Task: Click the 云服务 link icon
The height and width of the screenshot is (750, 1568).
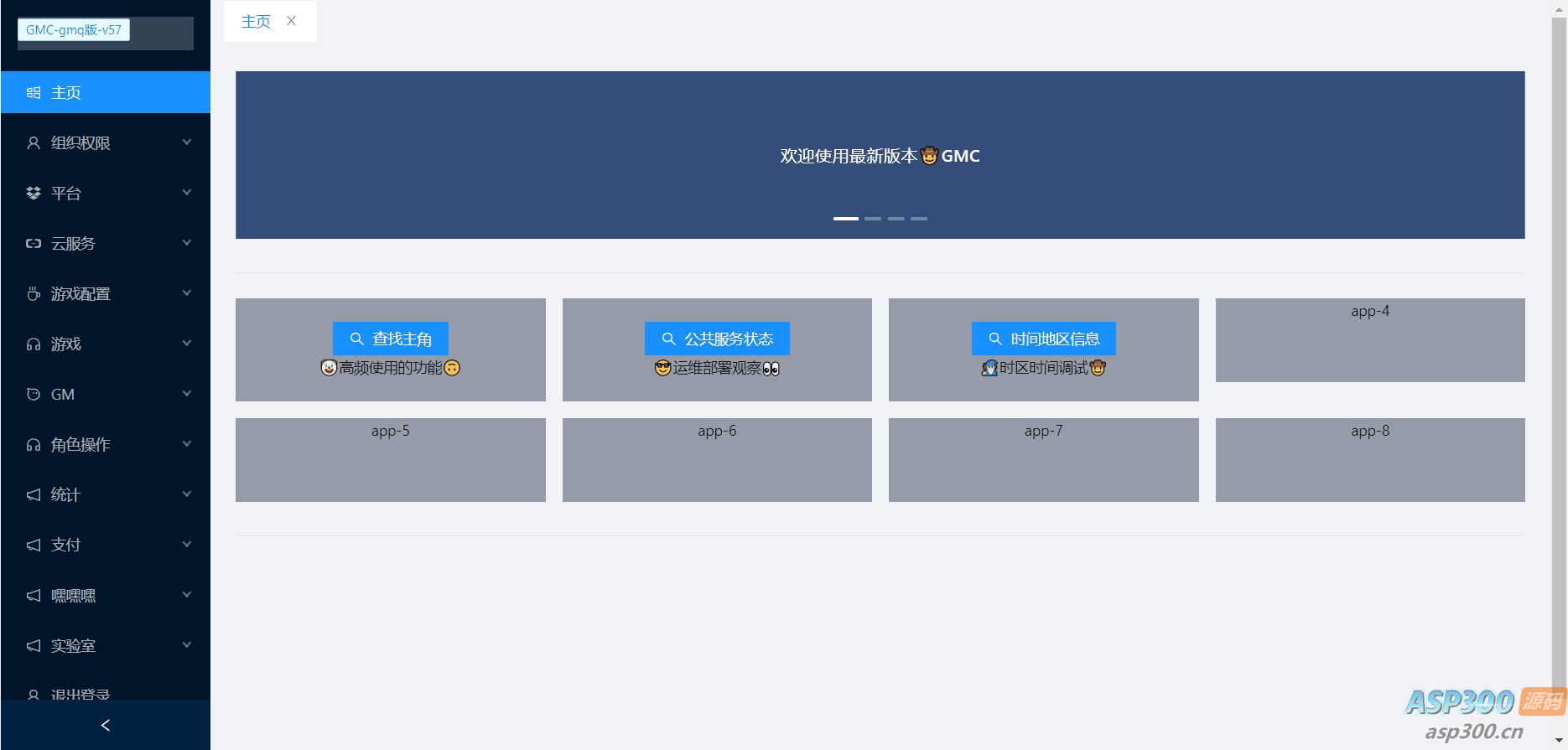Action: tap(34, 244)
